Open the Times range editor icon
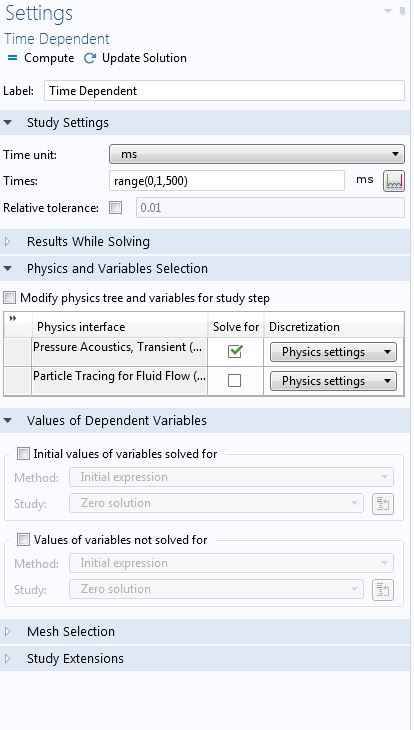This screenshot has width=414, height=730. [x=394, y=181]
